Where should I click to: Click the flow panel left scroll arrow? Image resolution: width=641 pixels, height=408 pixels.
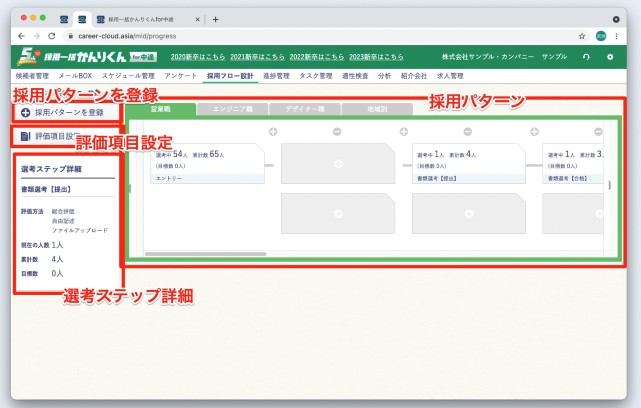pyautogui.click(x=130, y=188)
